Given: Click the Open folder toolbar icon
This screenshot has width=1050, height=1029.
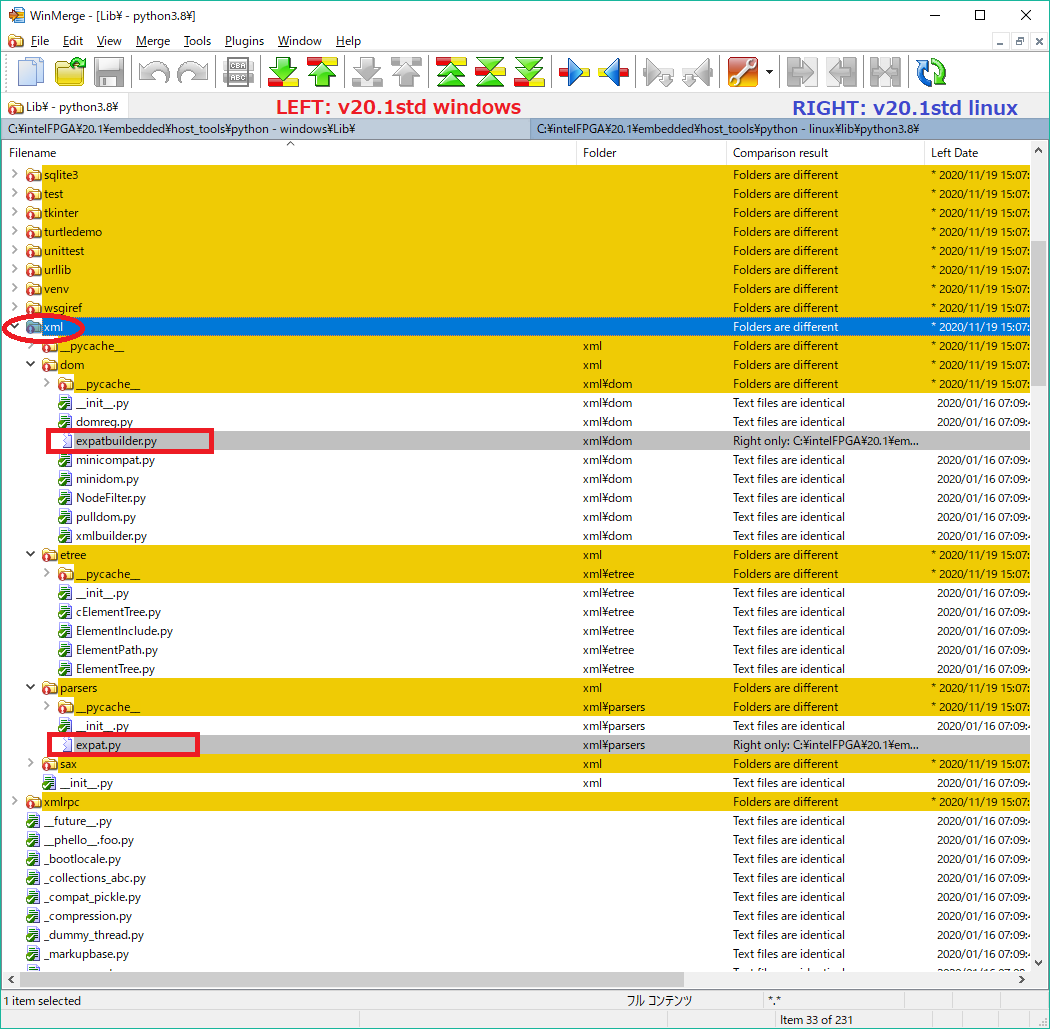Looking at the screenshot, I should coord(70,72).
